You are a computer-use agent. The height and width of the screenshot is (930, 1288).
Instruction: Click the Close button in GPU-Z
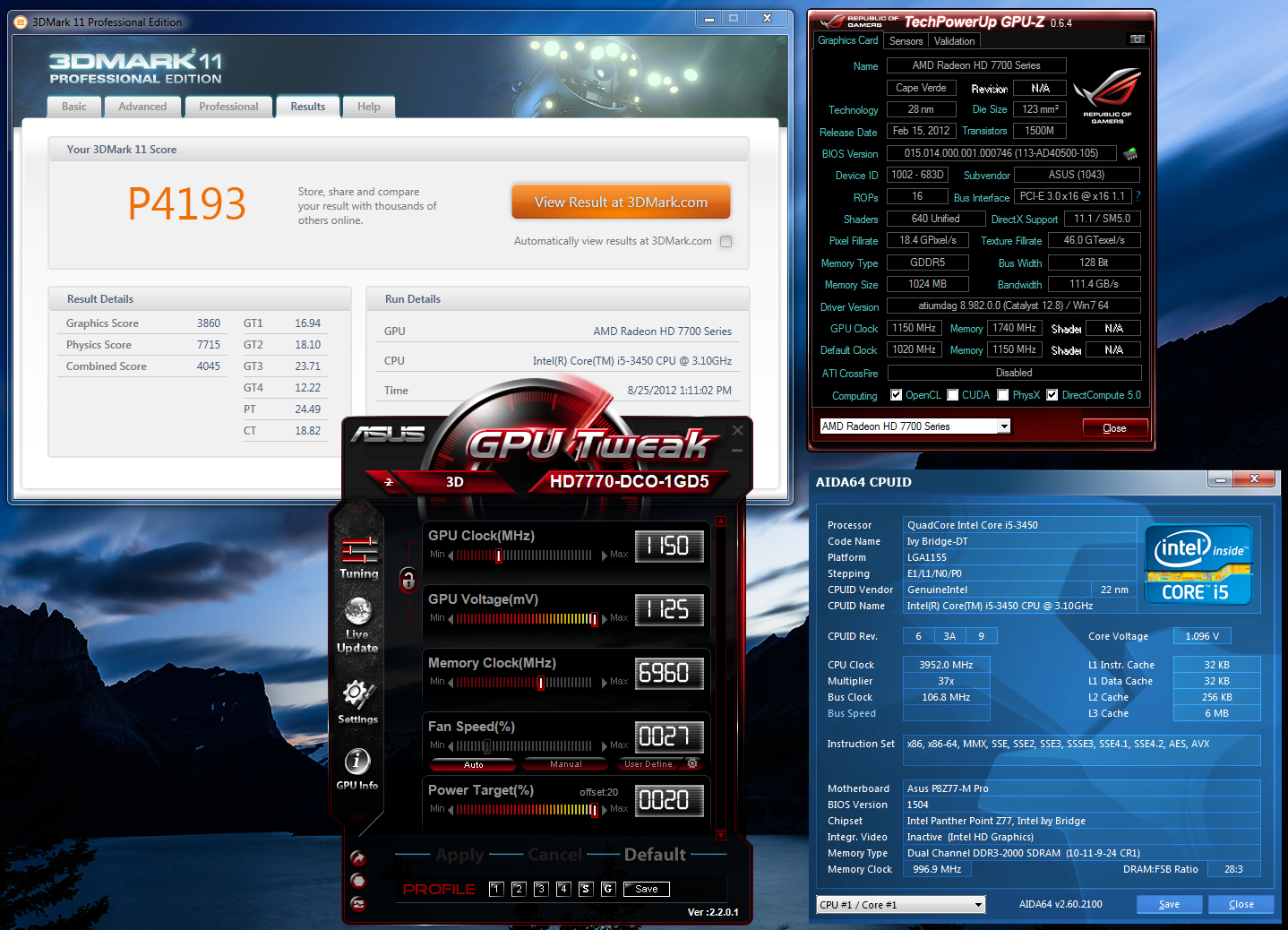[1114, 428]
